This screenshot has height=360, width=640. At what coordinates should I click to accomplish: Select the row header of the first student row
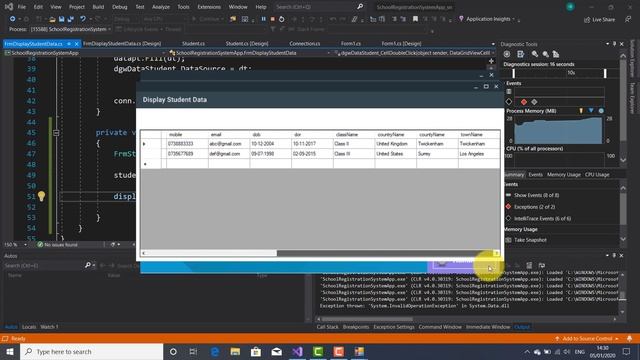tap(151, 144)
